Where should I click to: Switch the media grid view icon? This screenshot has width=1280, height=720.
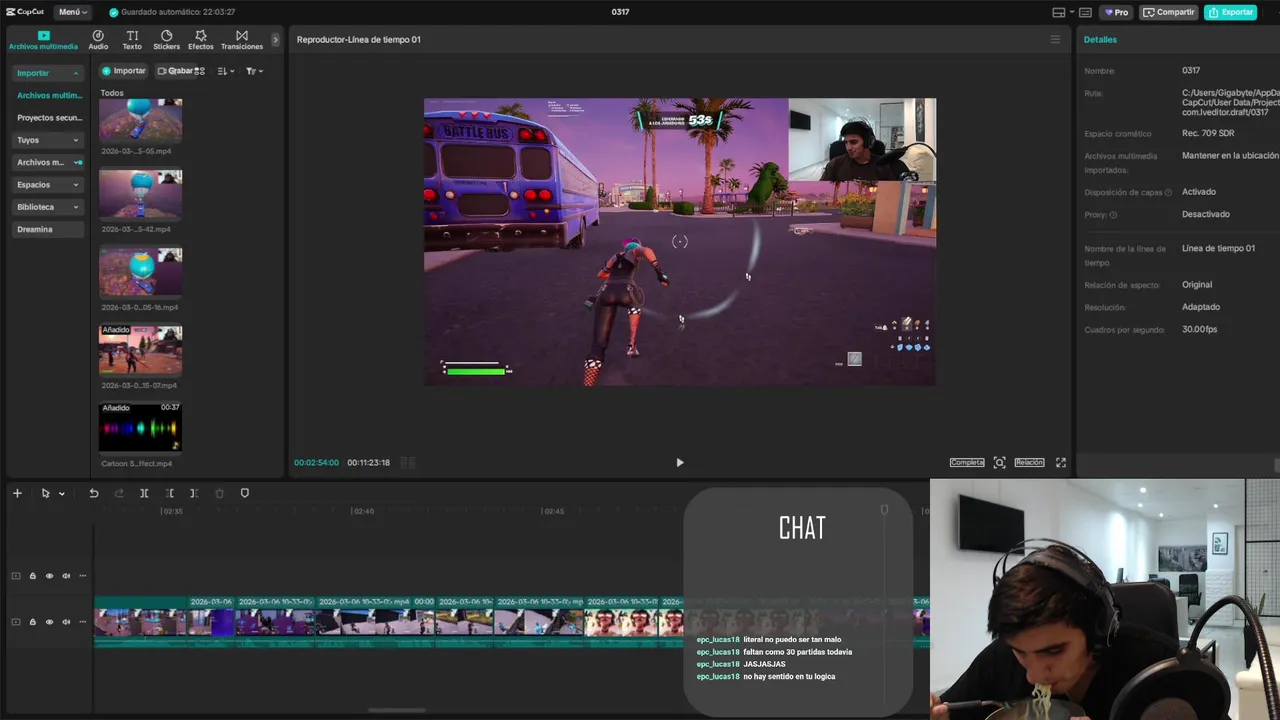[199, 71]
